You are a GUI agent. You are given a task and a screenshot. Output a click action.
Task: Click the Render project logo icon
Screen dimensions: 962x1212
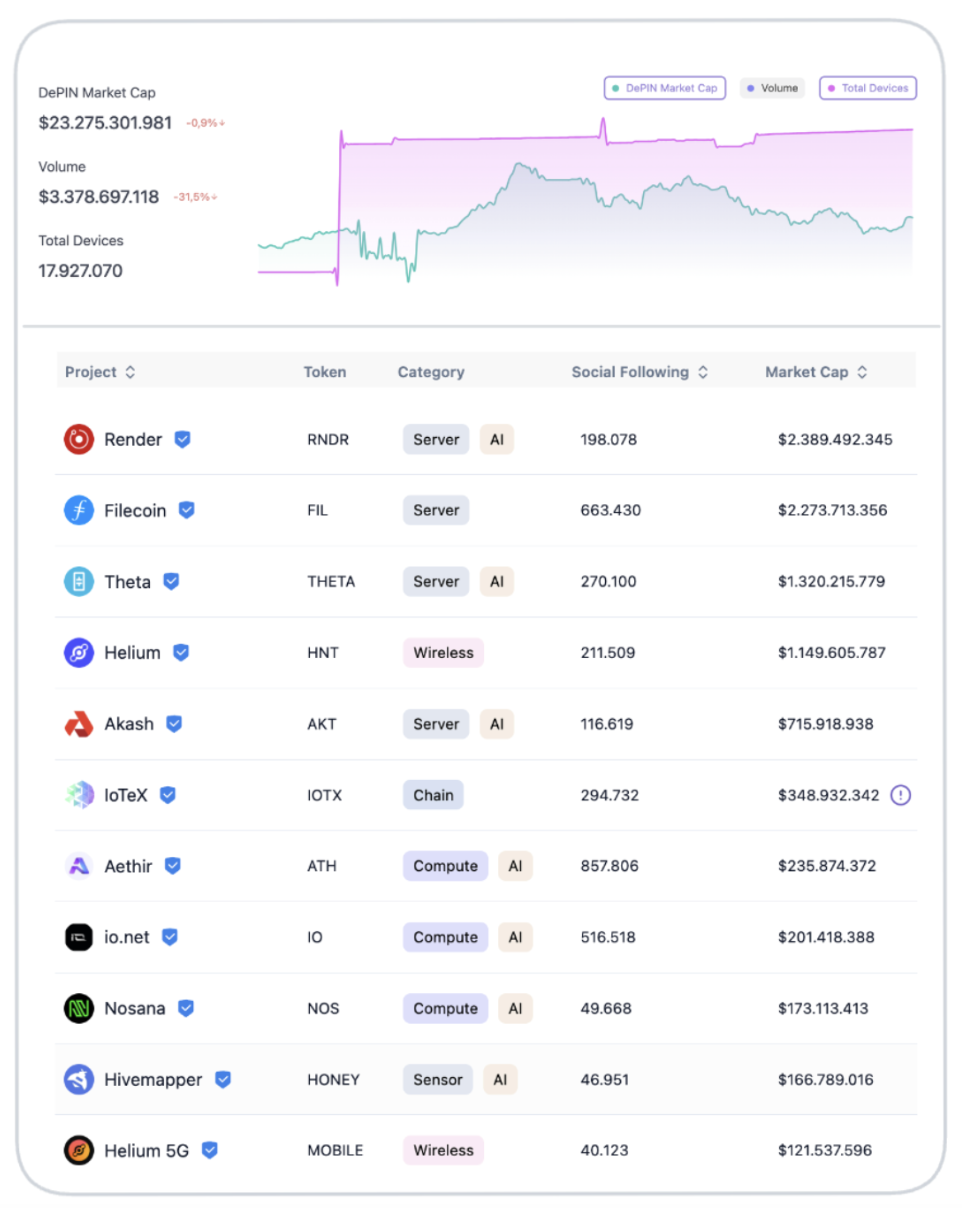tap(79, 439)
